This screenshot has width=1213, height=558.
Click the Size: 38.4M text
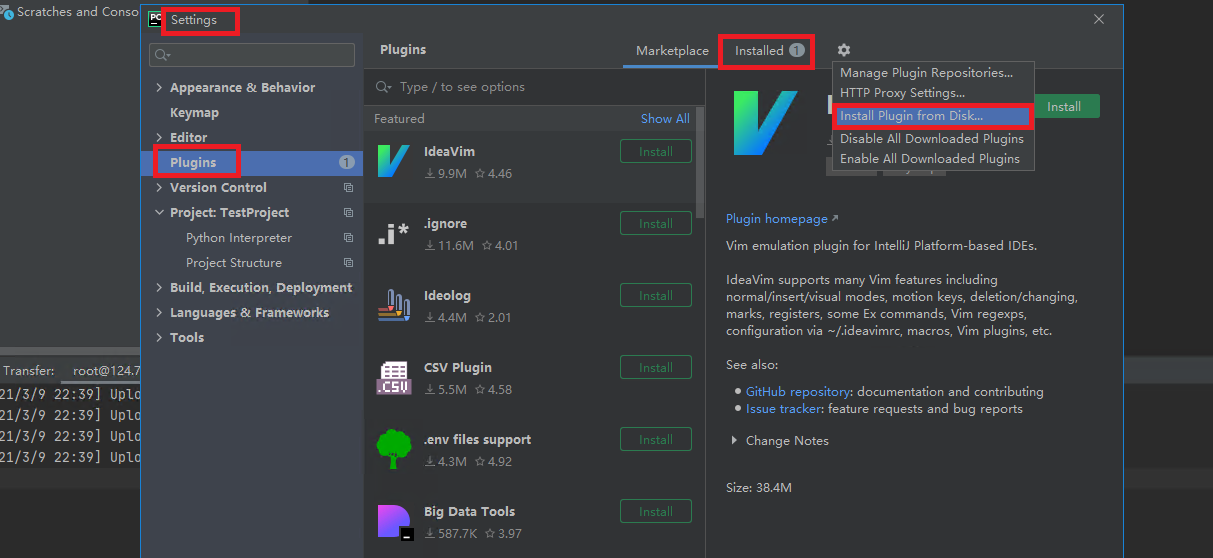(759, 488)
